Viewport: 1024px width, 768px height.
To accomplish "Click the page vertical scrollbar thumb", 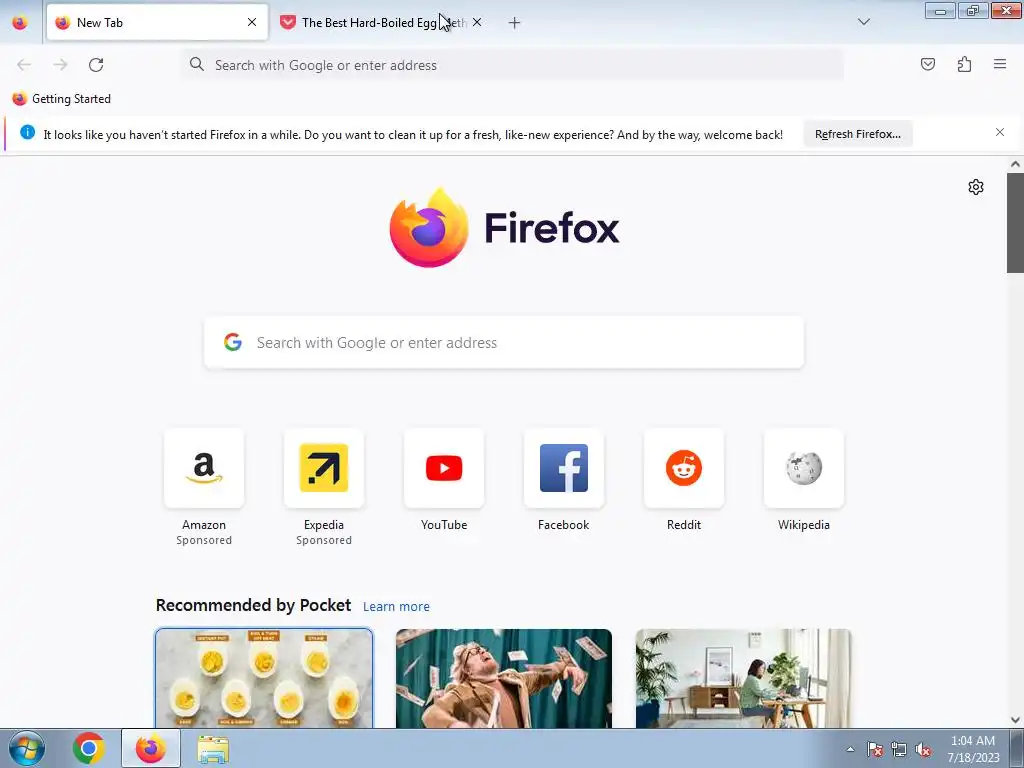I will [1015, 223].
